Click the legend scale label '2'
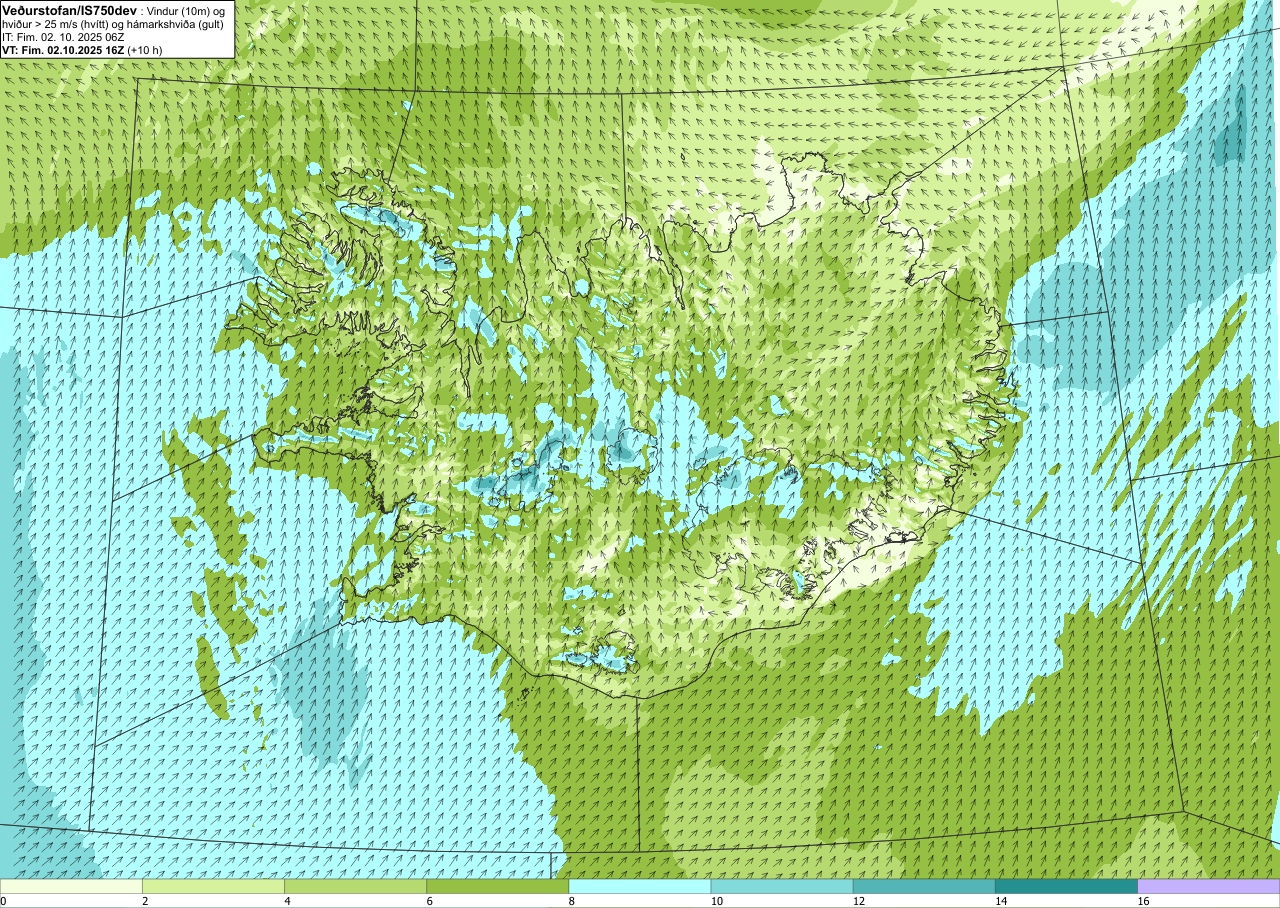The height and width of the screenshot is (908, 1280). pos(145,901)
